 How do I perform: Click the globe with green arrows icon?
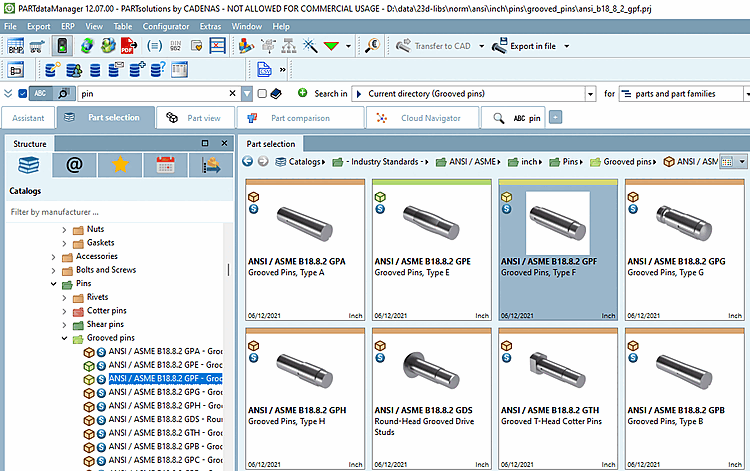[x=87, y=46]
